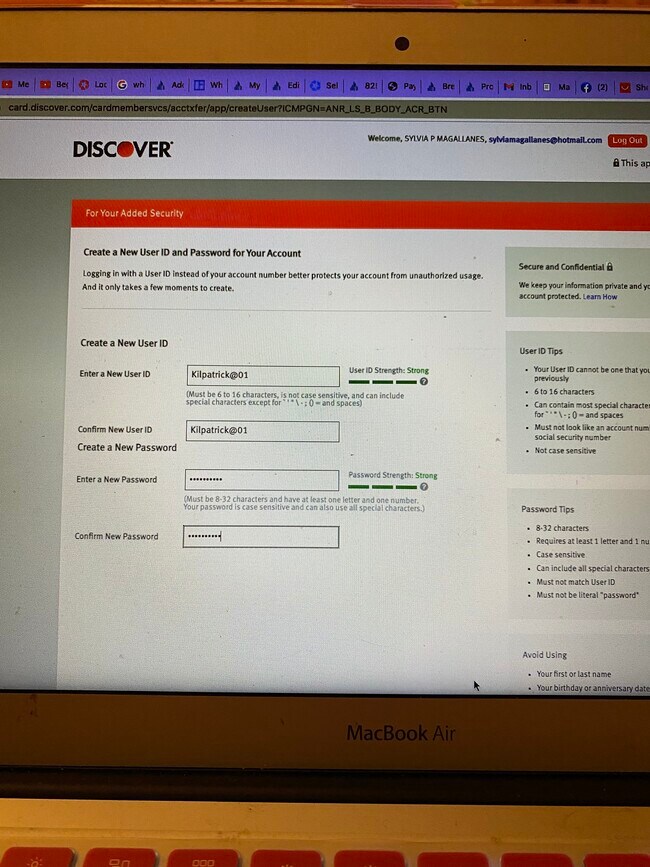The width and height of the screenshot is (650, 867).
Task: Open the Google tab labeled 'wh'
Action: point(132,85)
